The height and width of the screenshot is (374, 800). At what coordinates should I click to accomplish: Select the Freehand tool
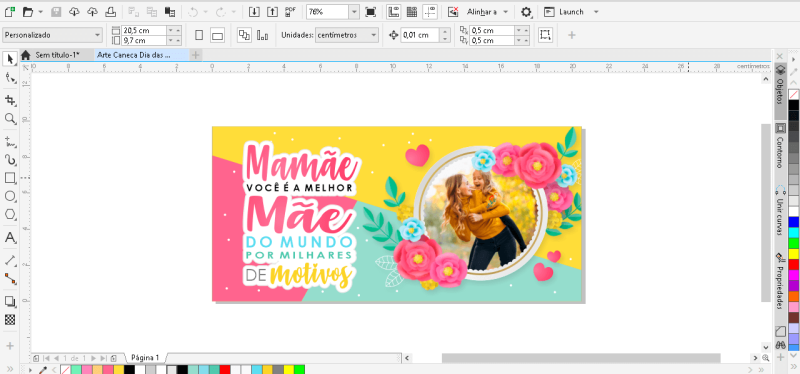tap(10, 141)
